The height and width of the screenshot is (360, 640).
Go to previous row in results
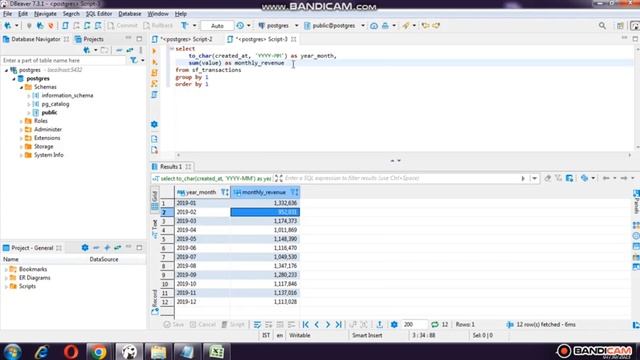[317, 324]
